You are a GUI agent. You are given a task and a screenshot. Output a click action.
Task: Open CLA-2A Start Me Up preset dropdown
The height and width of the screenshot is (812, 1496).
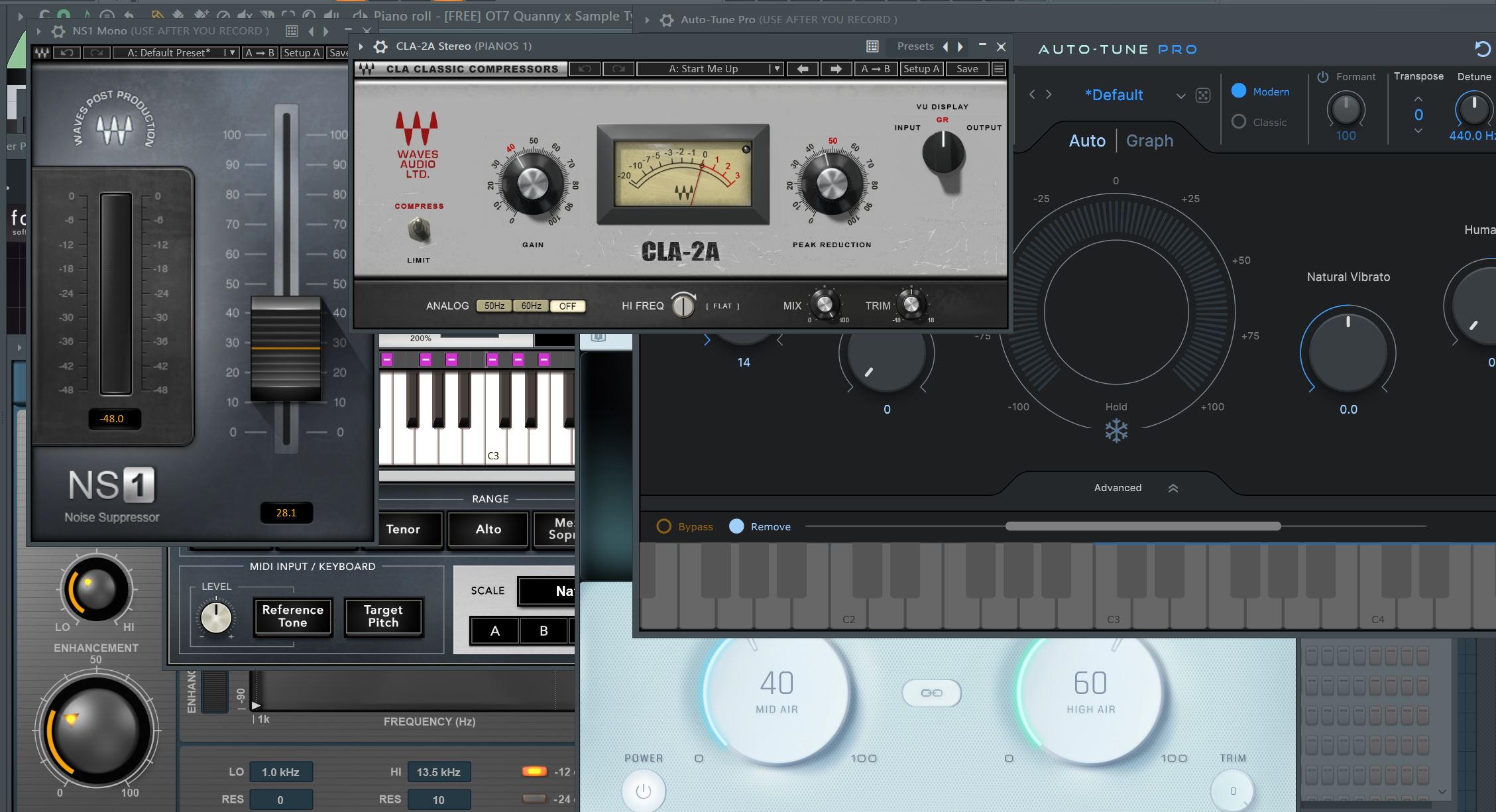710,69
